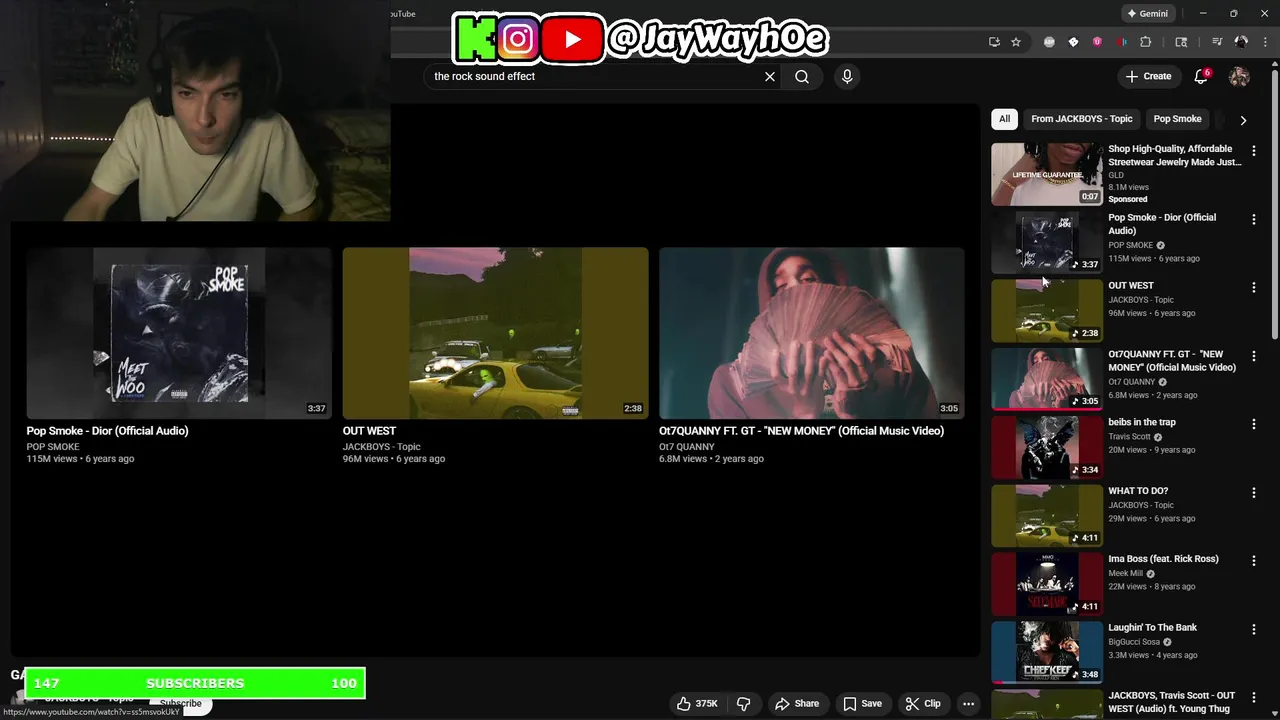Open options menu for Ima Boss

1253,561
